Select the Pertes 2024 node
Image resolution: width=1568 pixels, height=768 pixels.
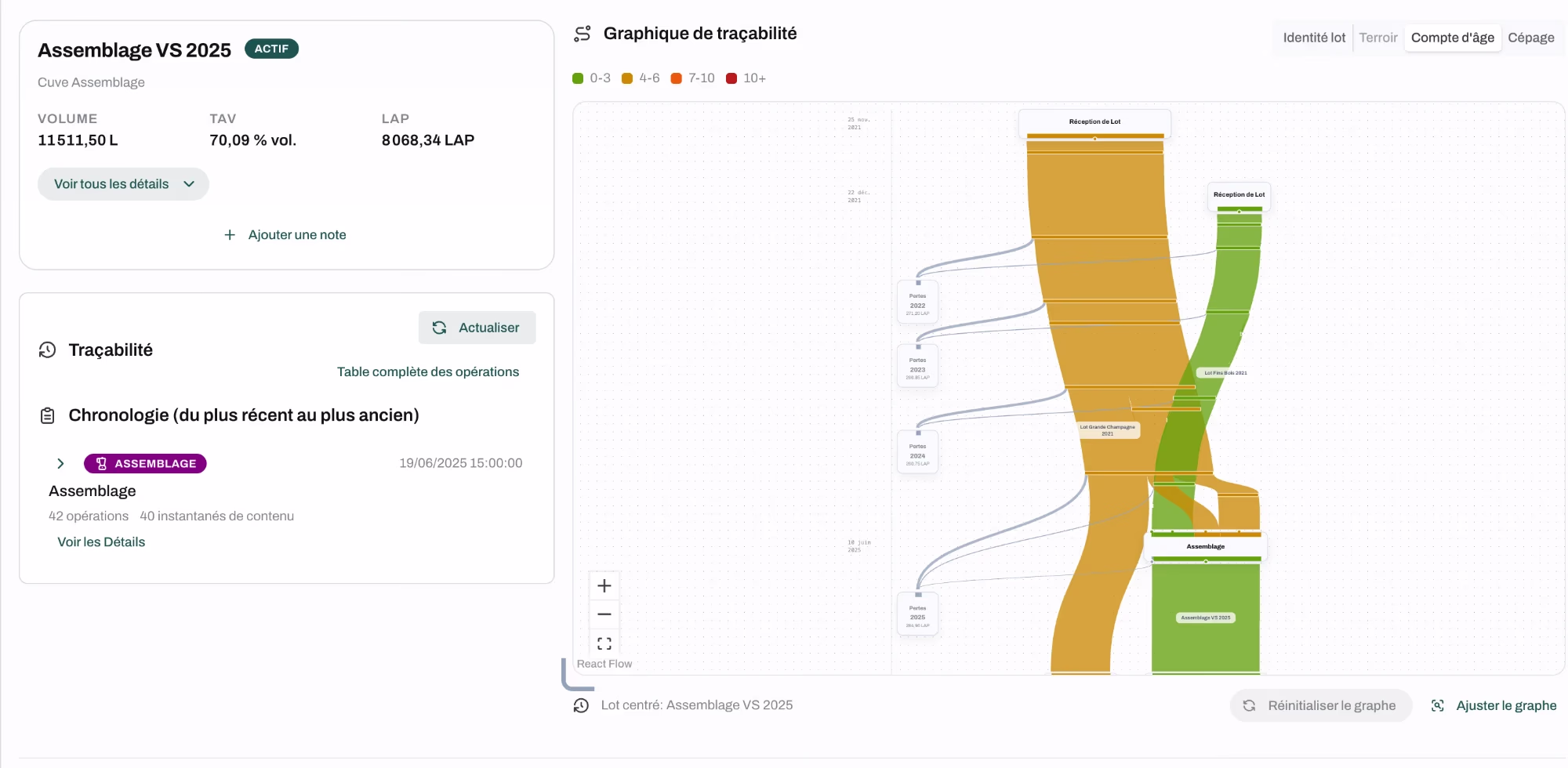pos(918,454)
